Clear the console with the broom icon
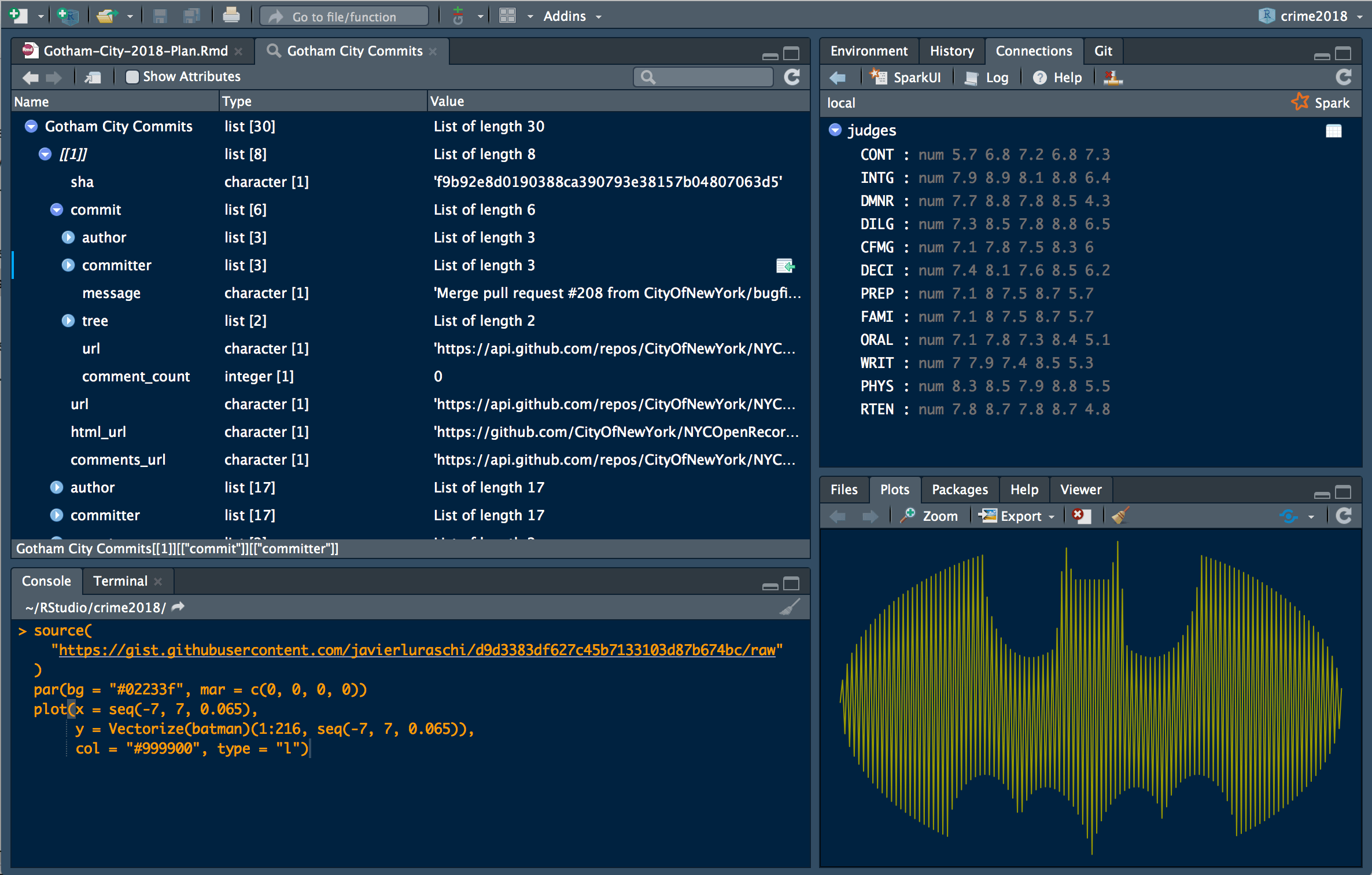This screenshot has width=1372, height=875. (790, 607)
